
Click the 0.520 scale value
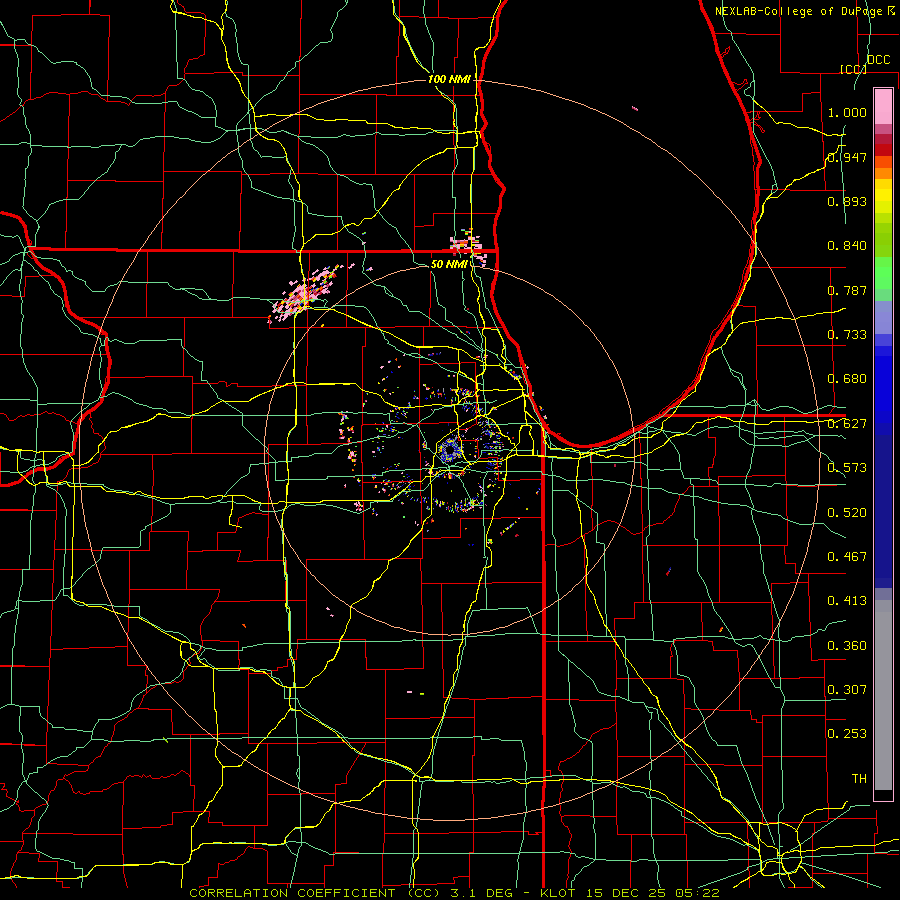click(847, 513)
